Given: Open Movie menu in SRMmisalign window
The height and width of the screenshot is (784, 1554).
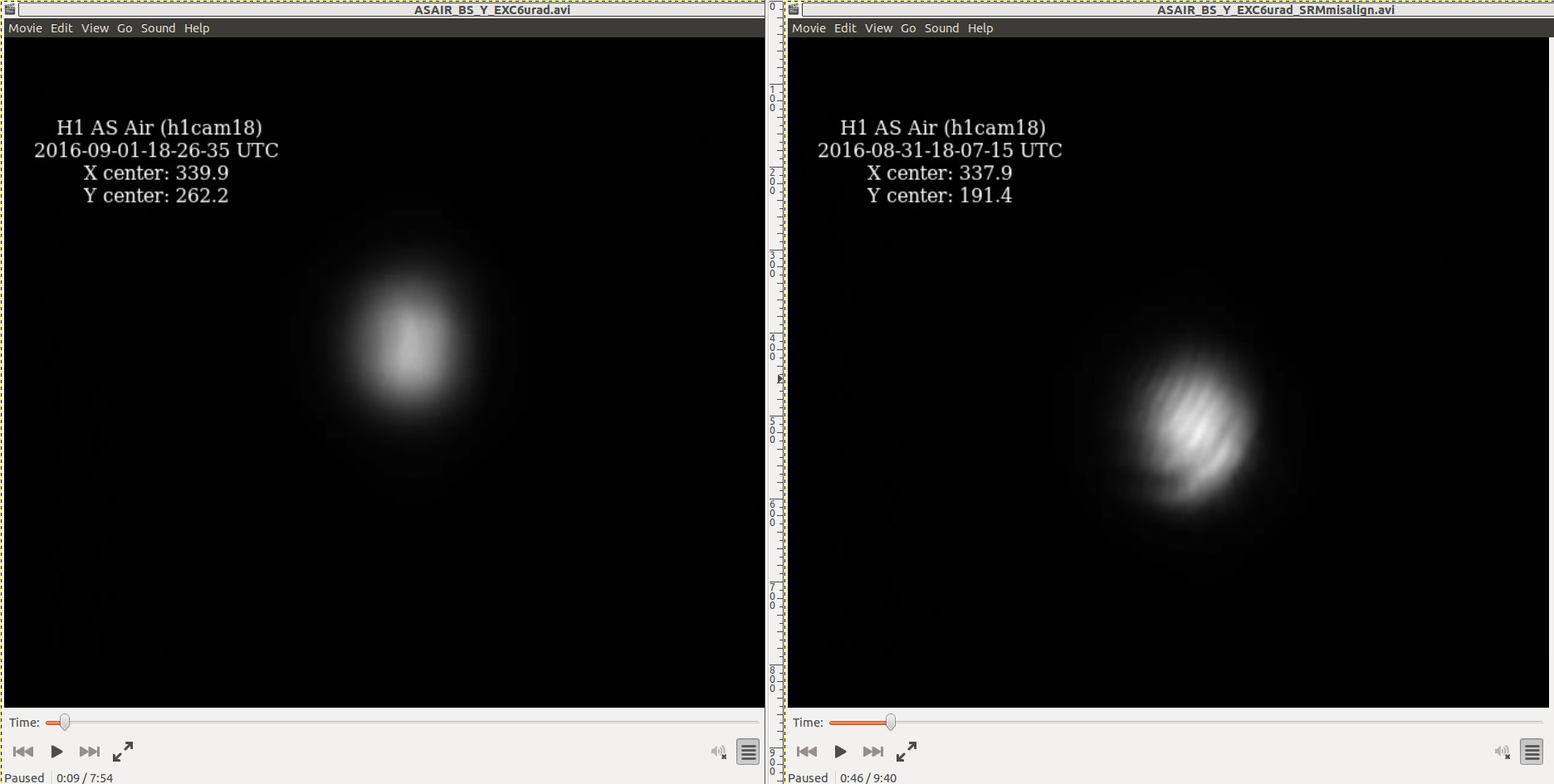Looking at the screenshot, I should pyautogui.click(x=809, y=28).
